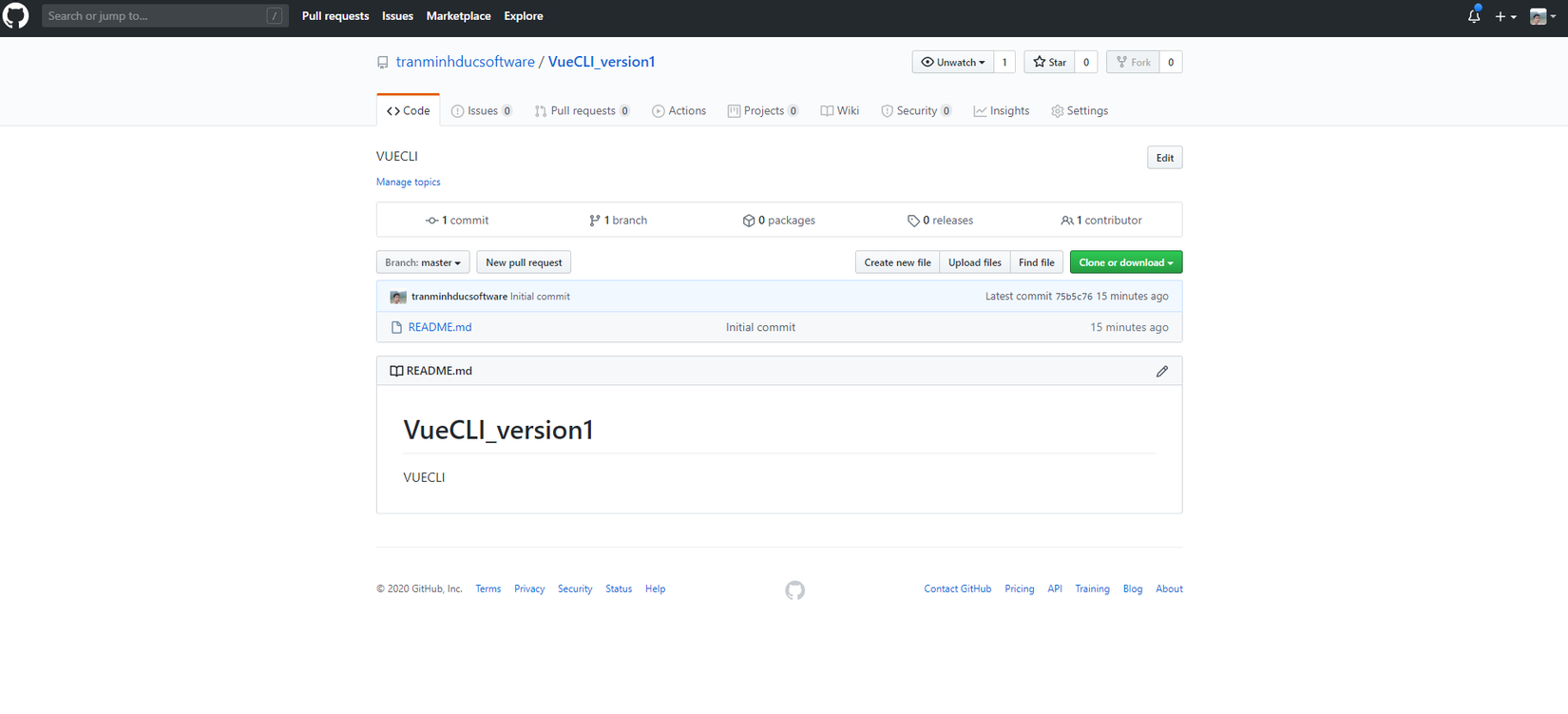Go to Issues in top navigation
1568x714 pixels.
pyautogui.click(x=397, y=16)
